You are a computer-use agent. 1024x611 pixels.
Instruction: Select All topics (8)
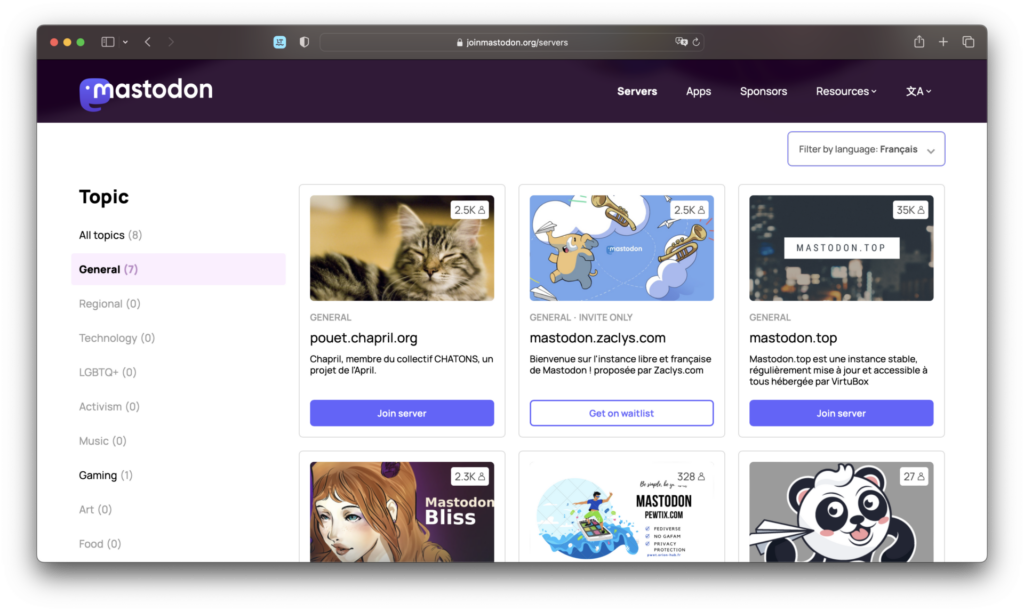coord(110,235)
